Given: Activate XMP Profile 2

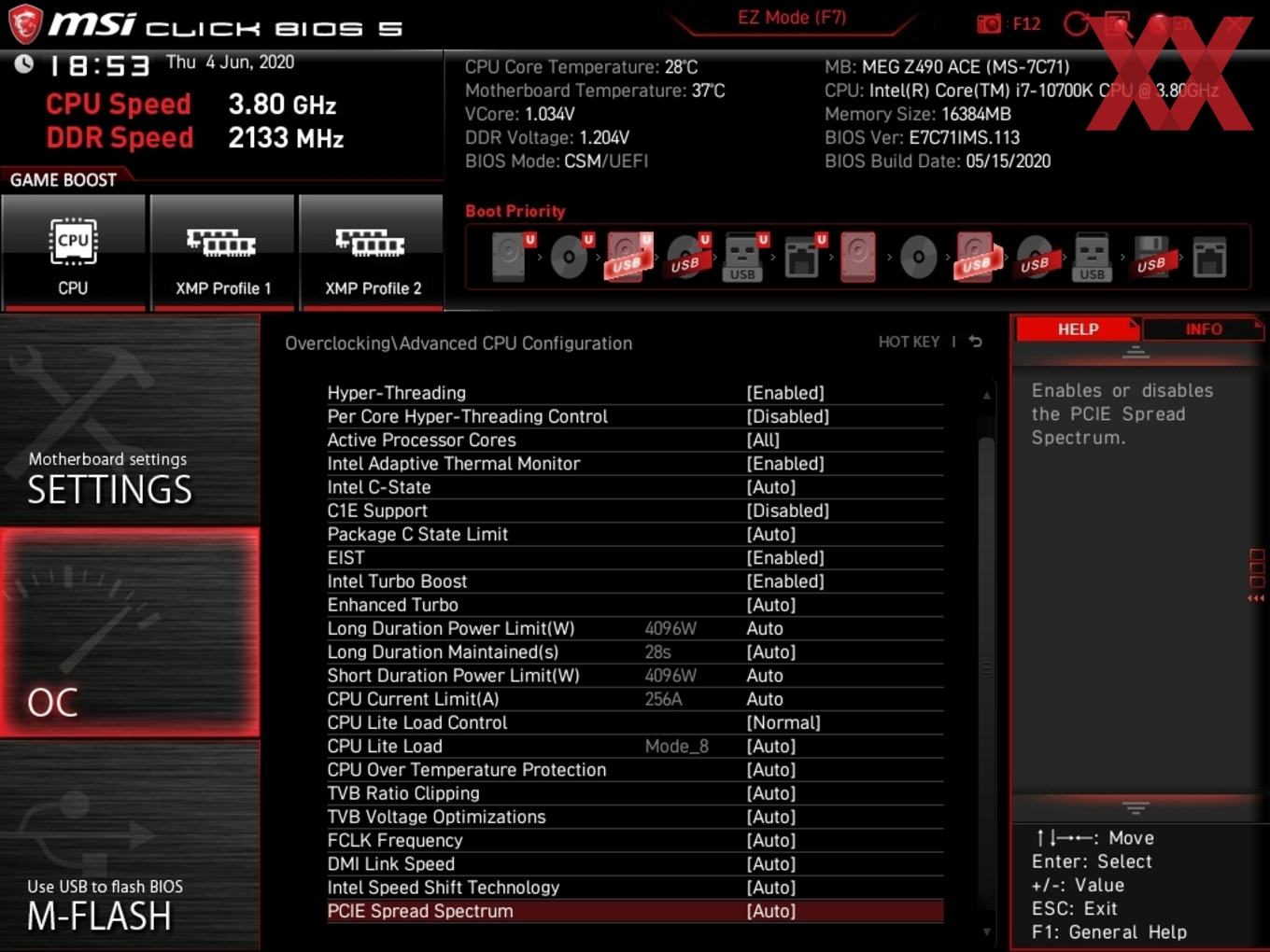Looking at the screenshot, I should (372, 252).
